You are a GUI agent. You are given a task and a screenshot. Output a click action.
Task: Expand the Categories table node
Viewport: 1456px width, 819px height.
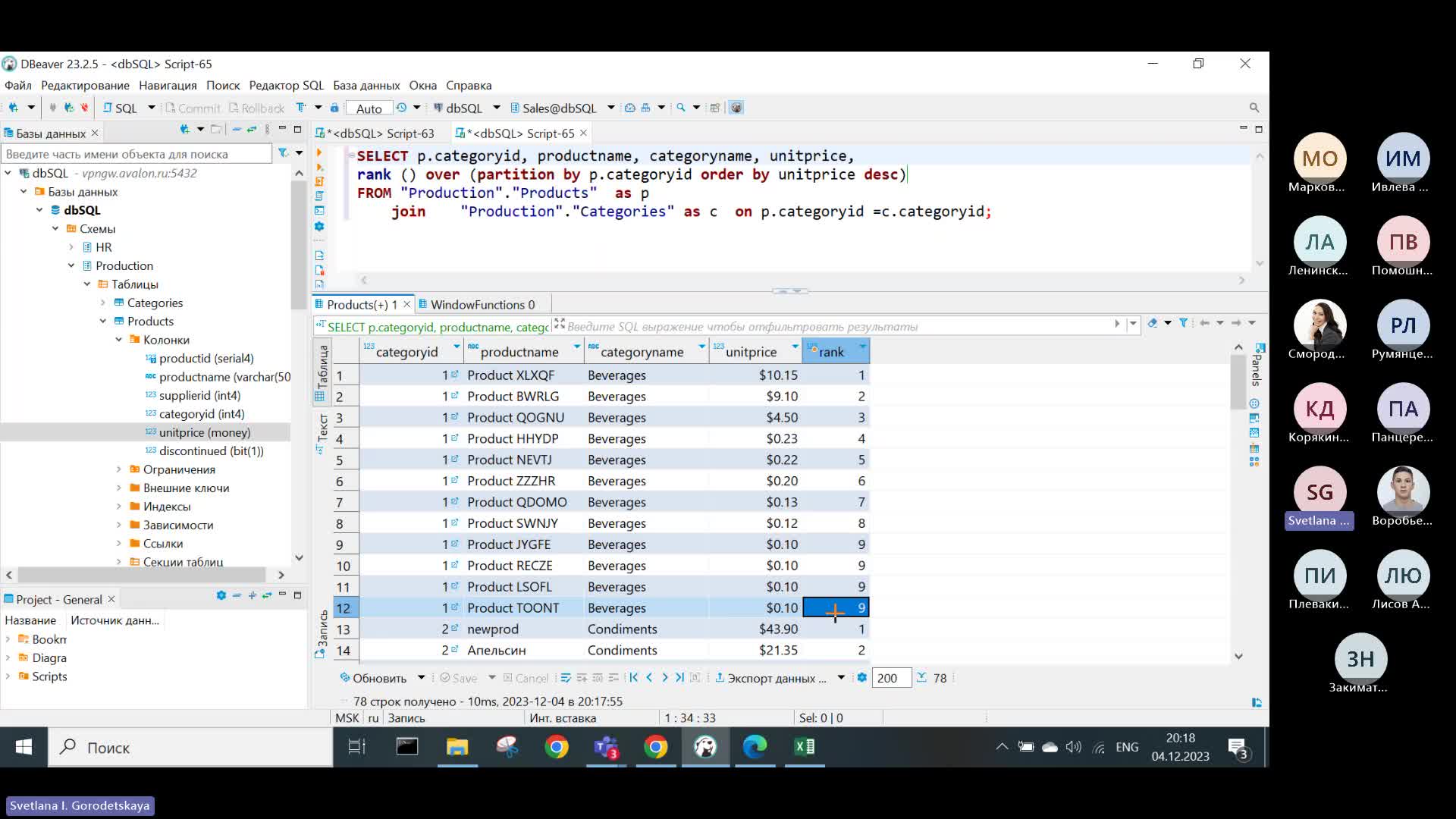103,303
